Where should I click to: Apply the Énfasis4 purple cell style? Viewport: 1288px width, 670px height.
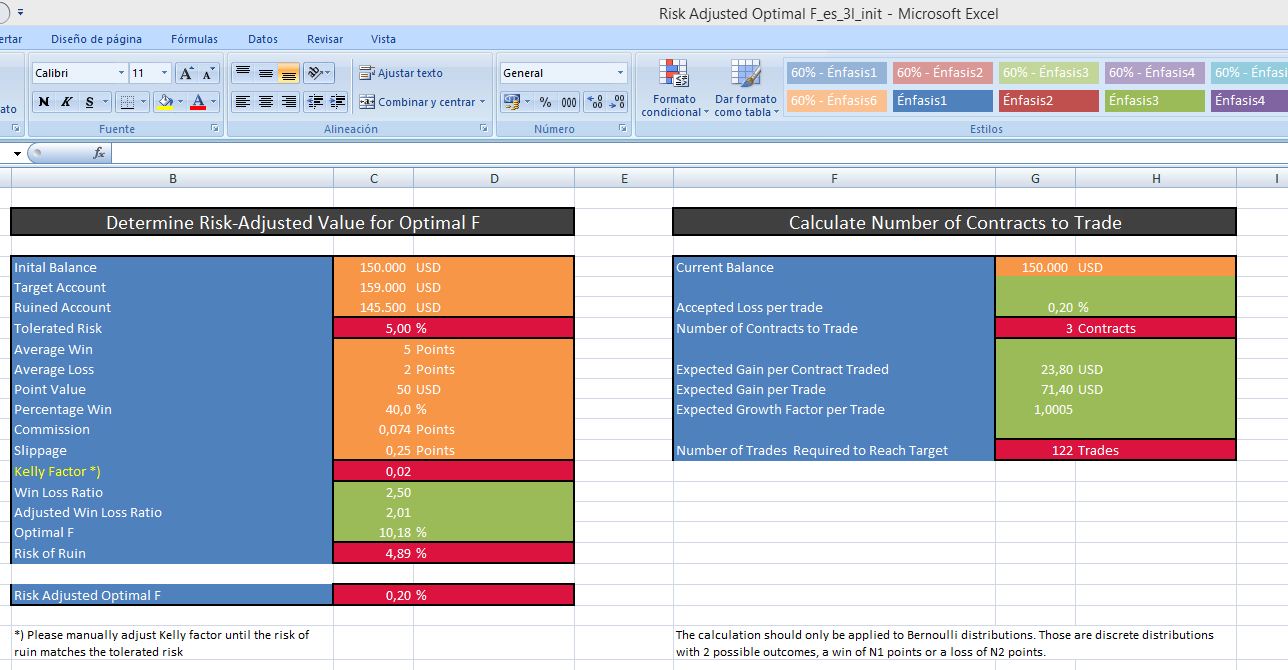click(x=1249, y=101)
